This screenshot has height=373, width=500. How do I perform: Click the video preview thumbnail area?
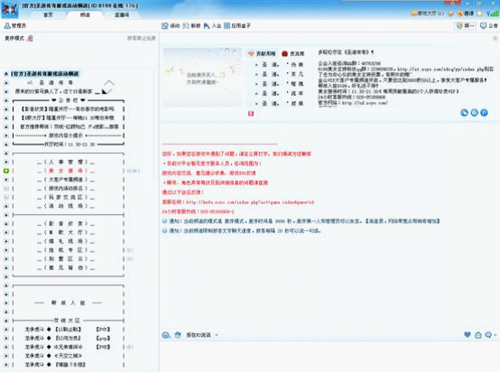[x=202, y=77]
